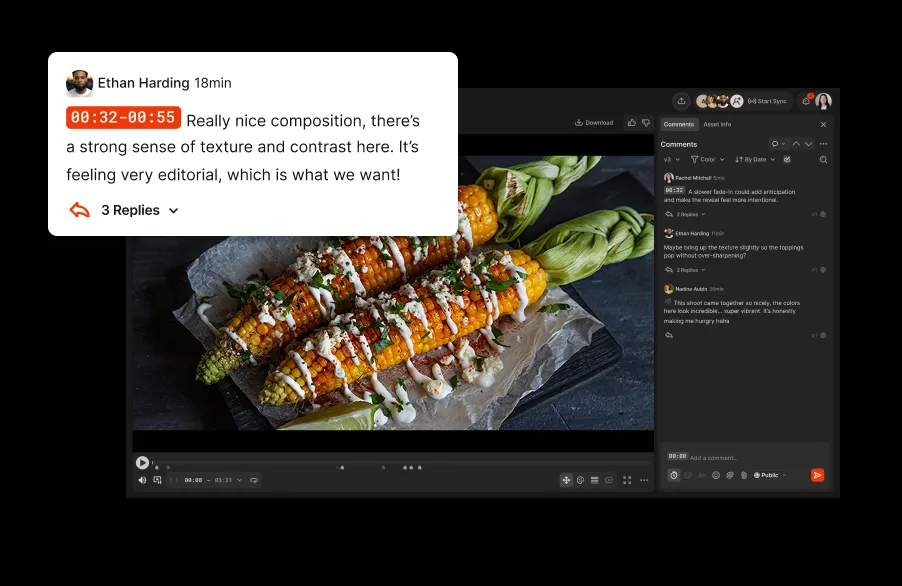
Task: Switch to the Asset Info tab
Action: click(717, 124)
